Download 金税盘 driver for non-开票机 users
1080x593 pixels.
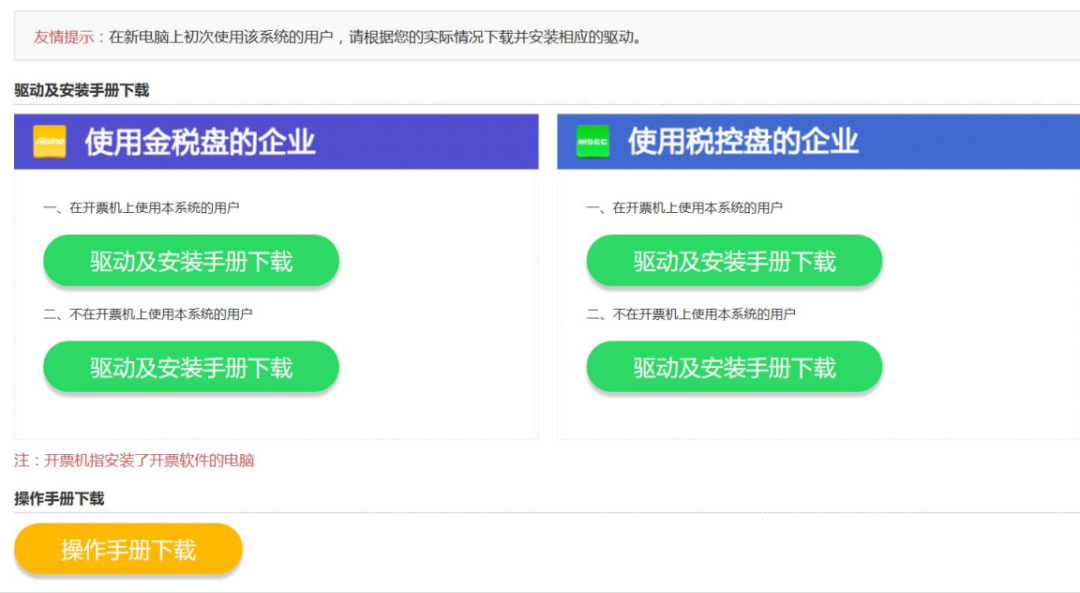pos(191,366)
